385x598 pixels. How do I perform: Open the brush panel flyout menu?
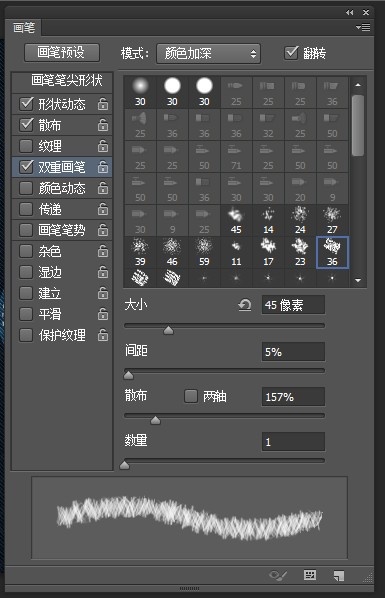tap(363, 27)
